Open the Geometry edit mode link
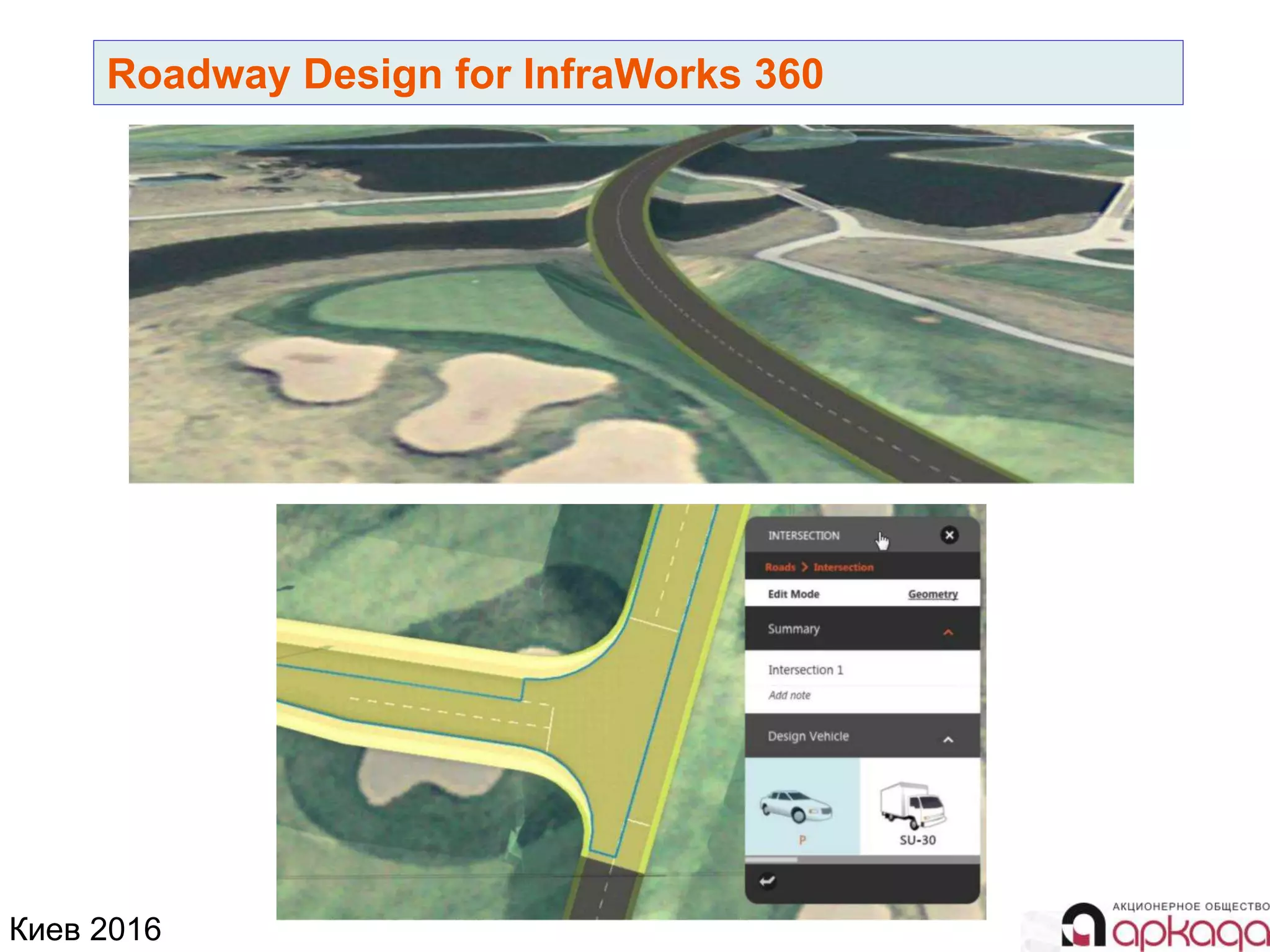 933,594
